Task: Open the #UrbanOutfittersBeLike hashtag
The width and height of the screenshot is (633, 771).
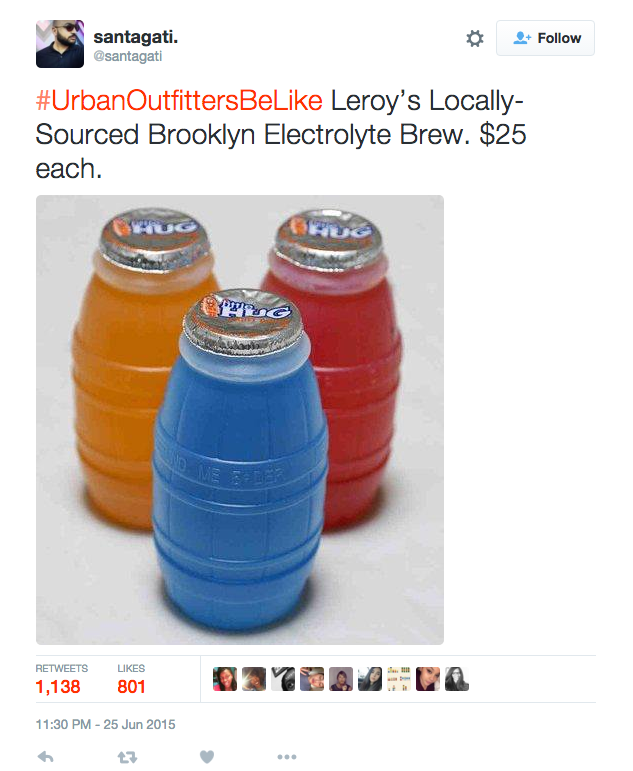Action: pos(179,100)
